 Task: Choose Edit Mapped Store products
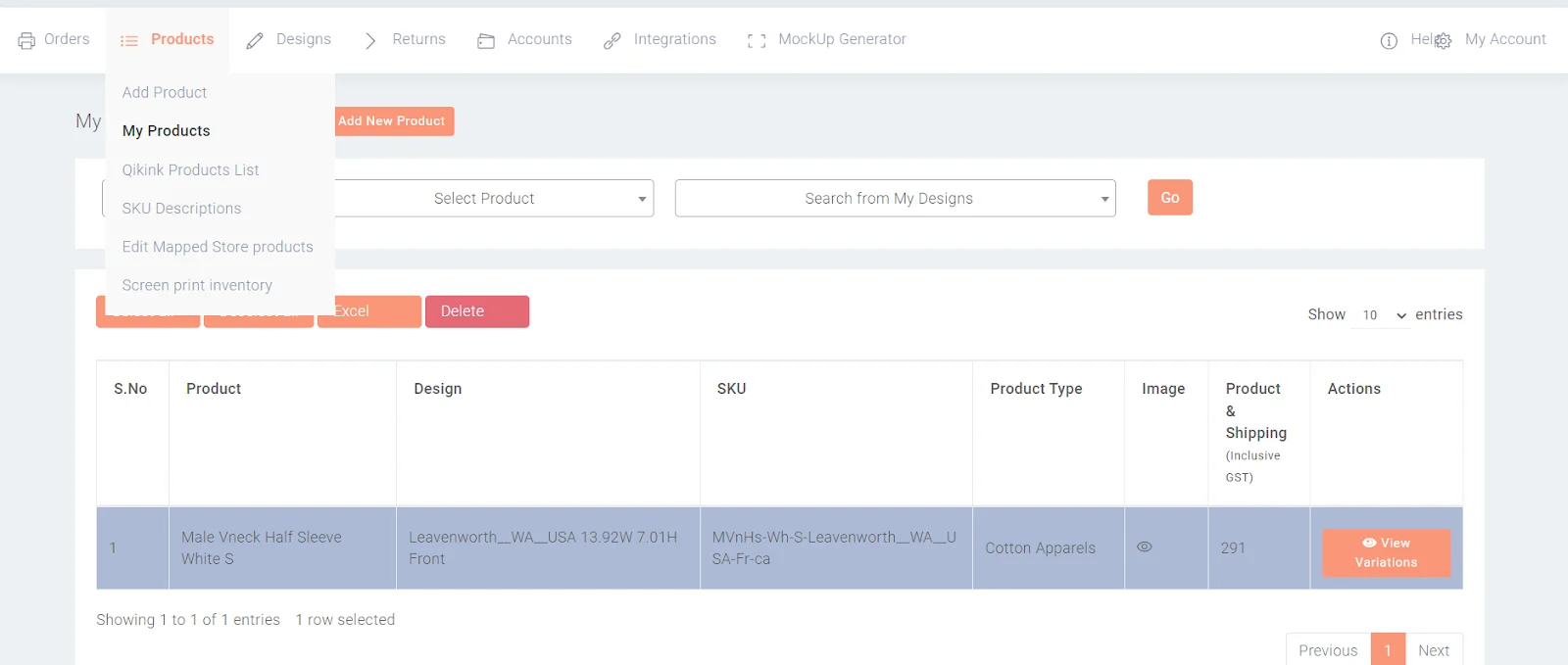tap(218, 247)
